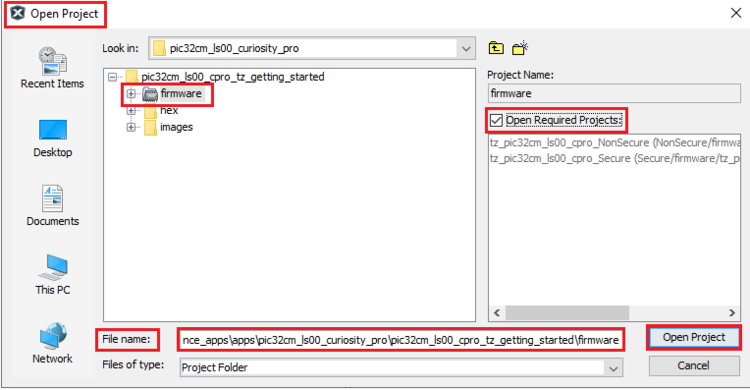Viewport: 750px width, 390px height.
Task: Open the Look in dropdown
Action: point(466,48)
